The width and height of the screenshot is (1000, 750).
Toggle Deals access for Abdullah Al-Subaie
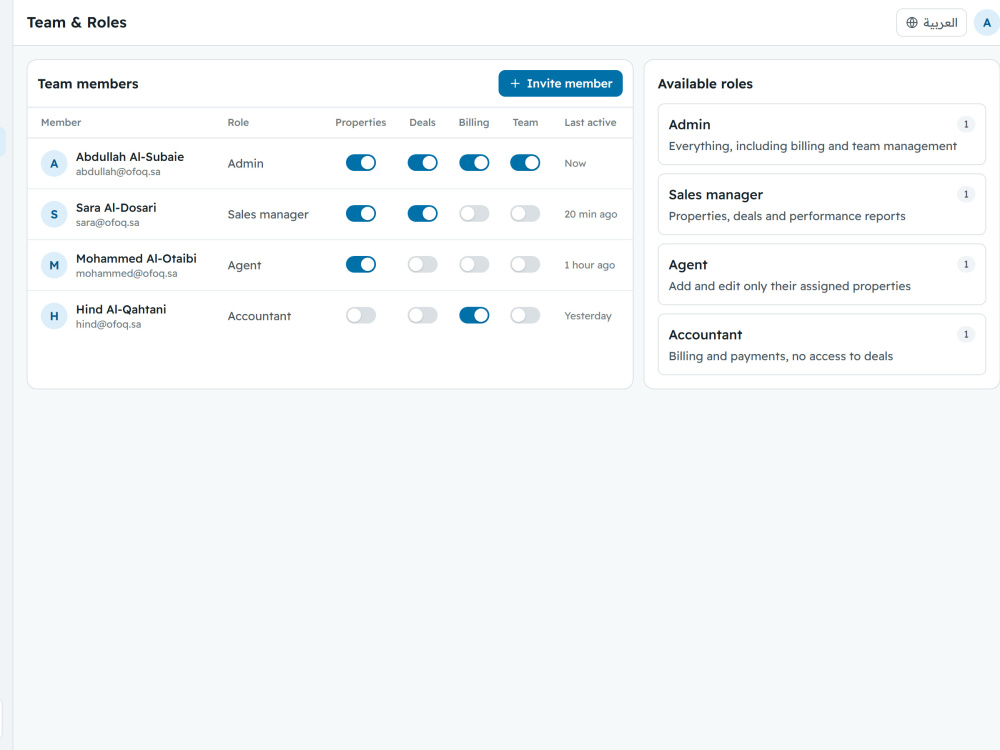pyautogui.click(x=423, y=163)
